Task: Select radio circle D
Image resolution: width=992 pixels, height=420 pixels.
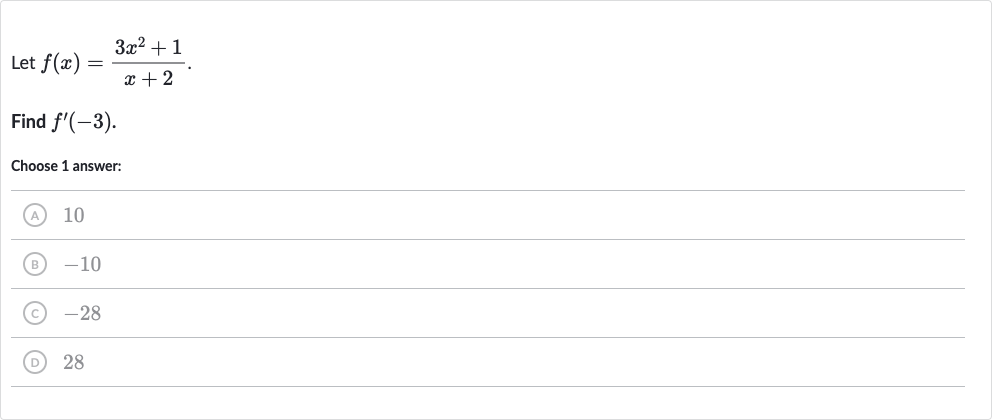Action: tap(35, 362)
